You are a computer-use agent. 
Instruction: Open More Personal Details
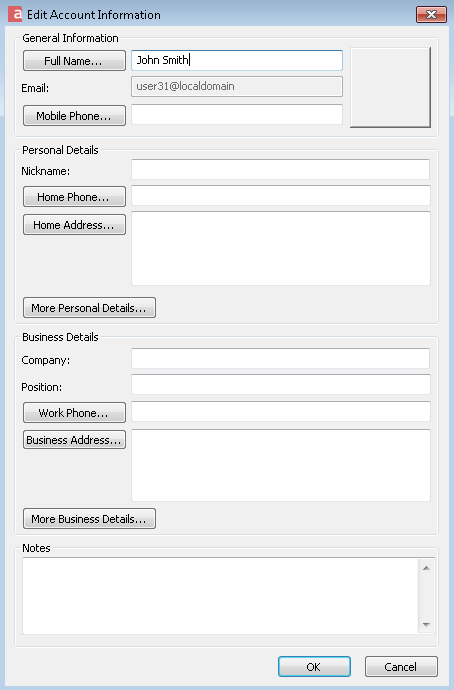pyautogui.click(x=89, y=308)
